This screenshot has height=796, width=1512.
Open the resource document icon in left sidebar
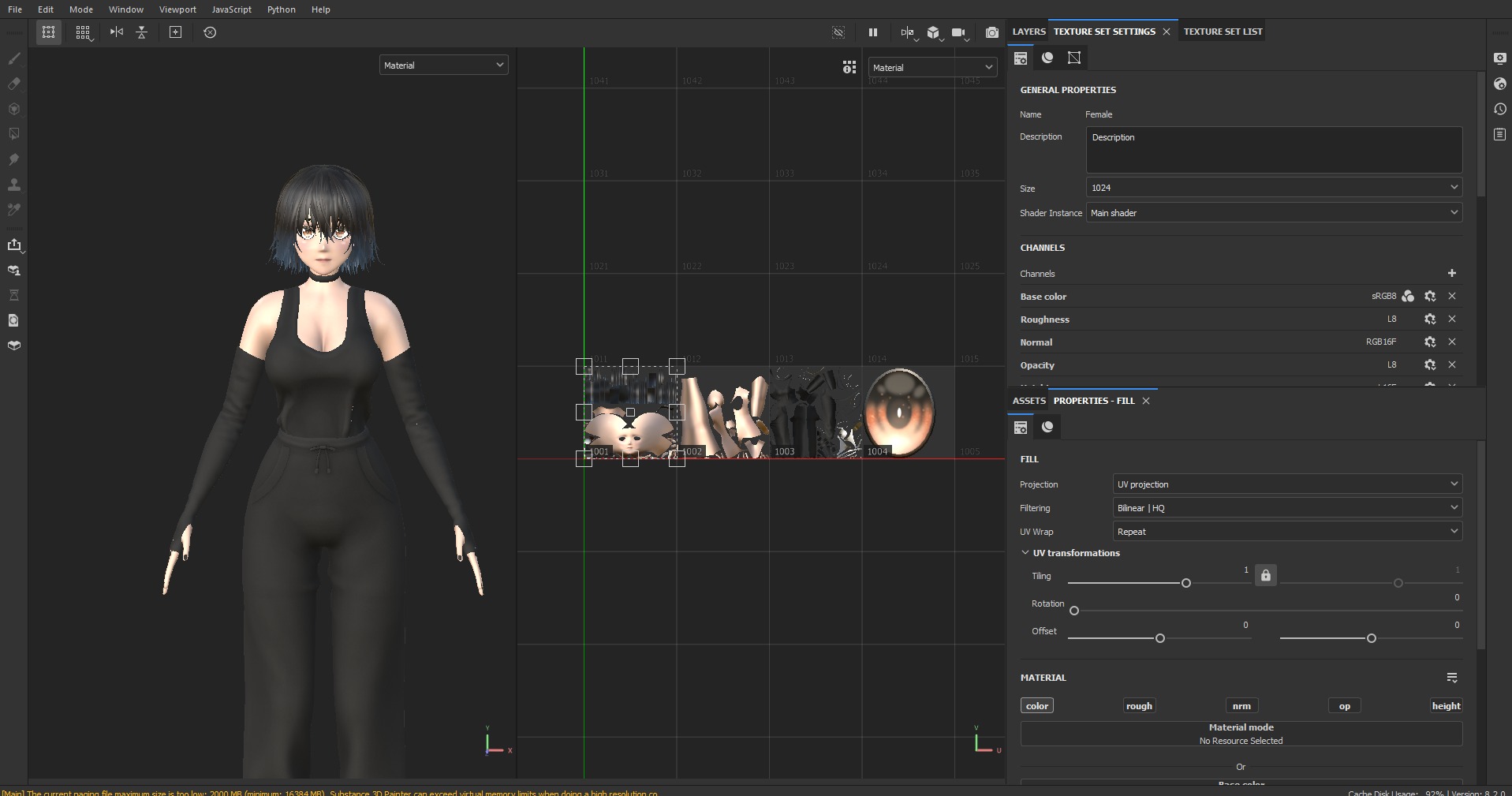coord(14,320)
